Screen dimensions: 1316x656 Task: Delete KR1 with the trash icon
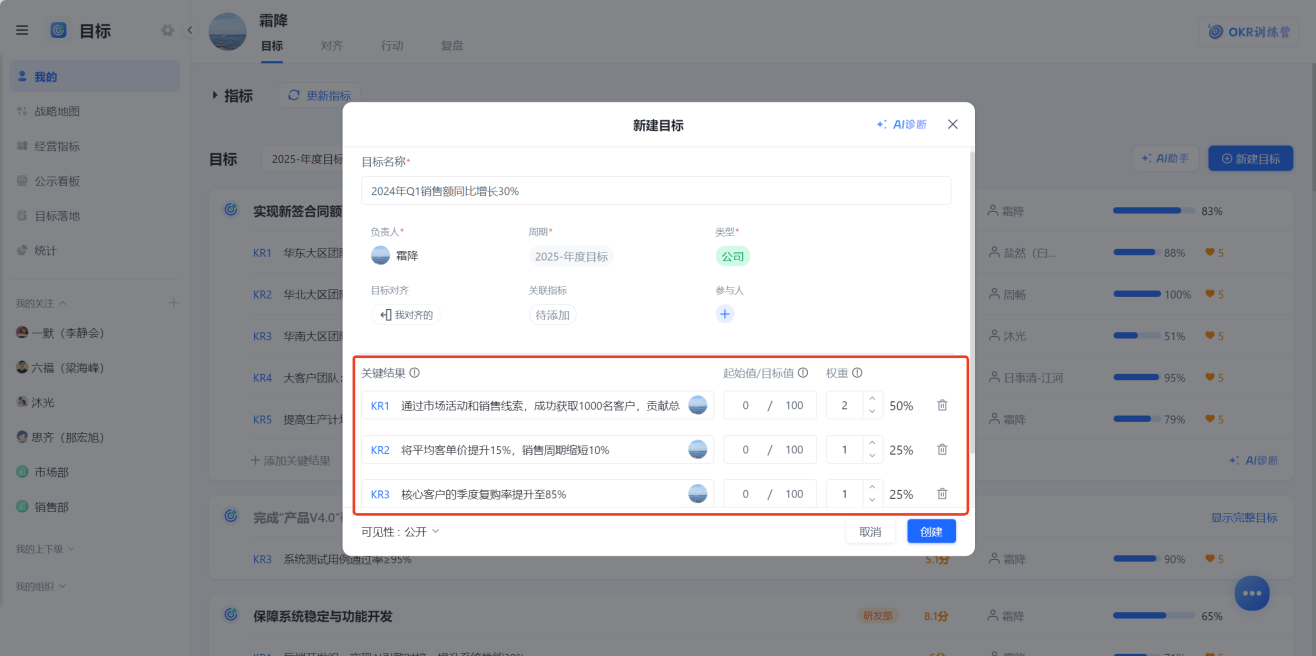point(942,405)
